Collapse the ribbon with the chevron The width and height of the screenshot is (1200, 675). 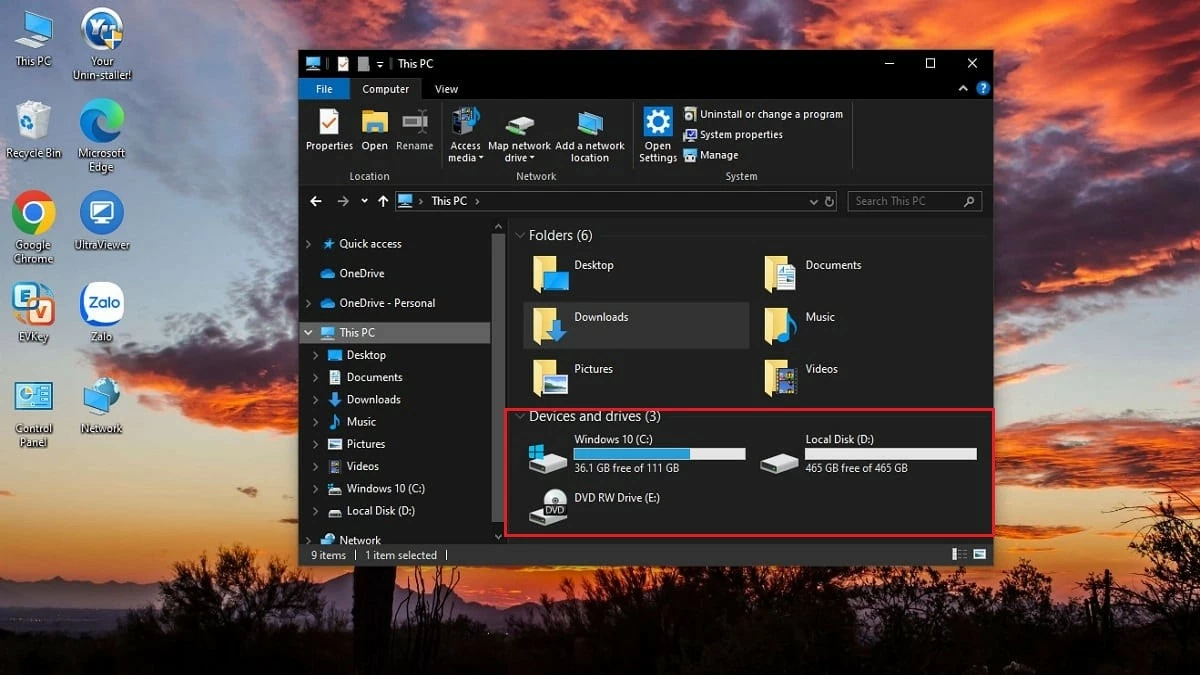(961, 88)
